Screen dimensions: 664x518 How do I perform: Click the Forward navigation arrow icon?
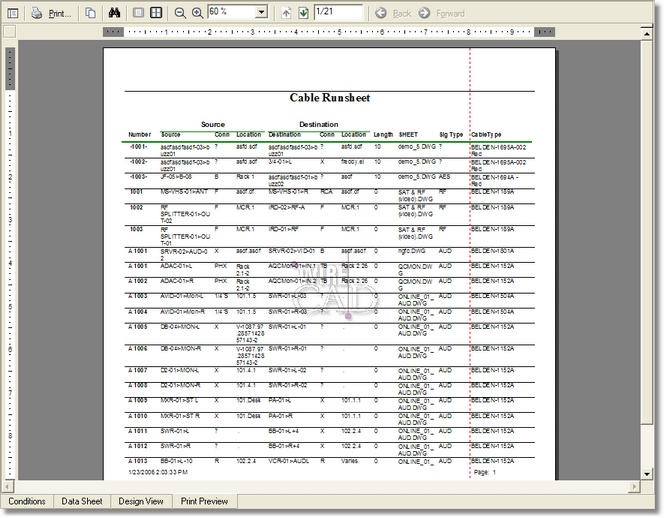pyautogui.click(x=424, y=13)
